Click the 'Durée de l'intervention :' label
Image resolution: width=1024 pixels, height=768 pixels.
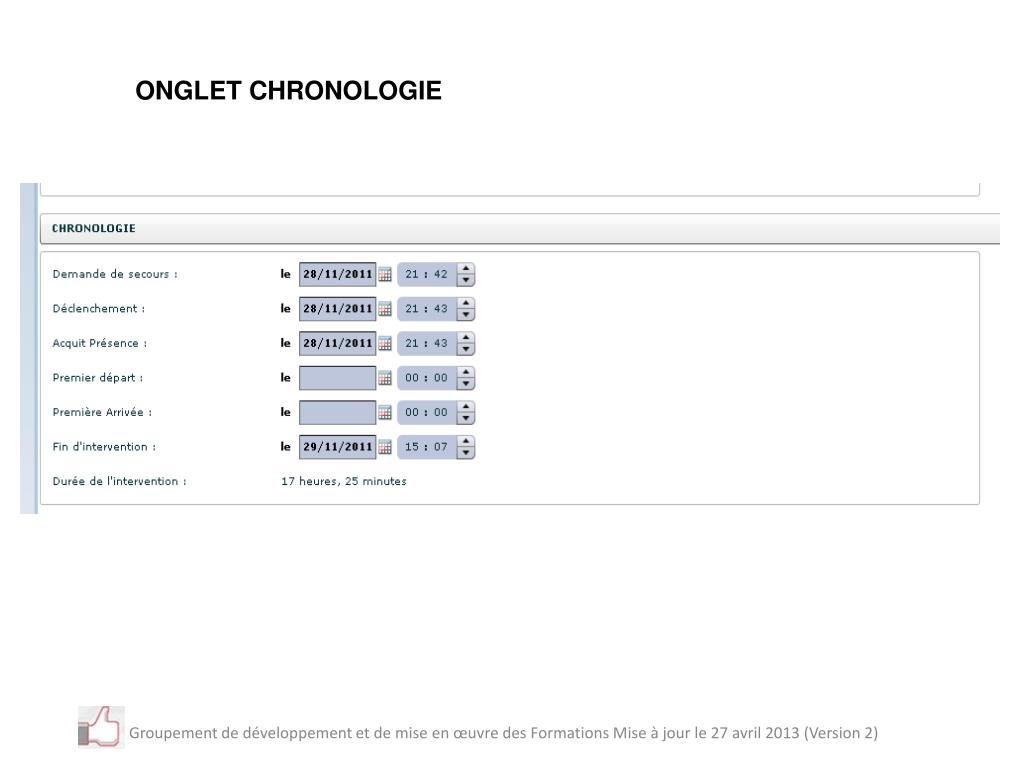click(120, 481)
